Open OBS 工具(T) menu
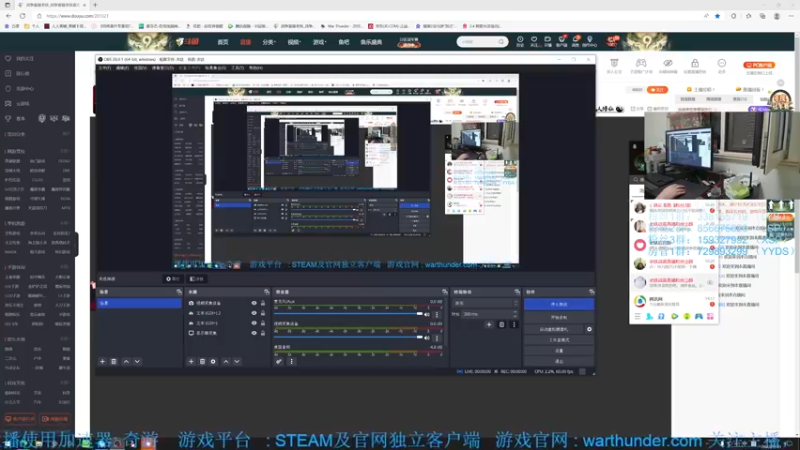 (x=237, y=68)
